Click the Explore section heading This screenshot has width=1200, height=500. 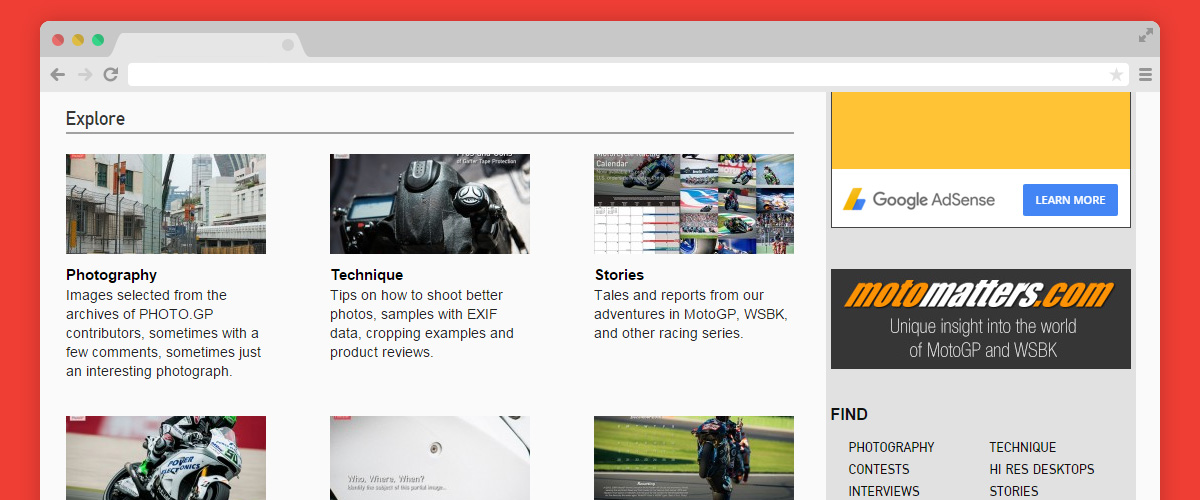(96, 119)
